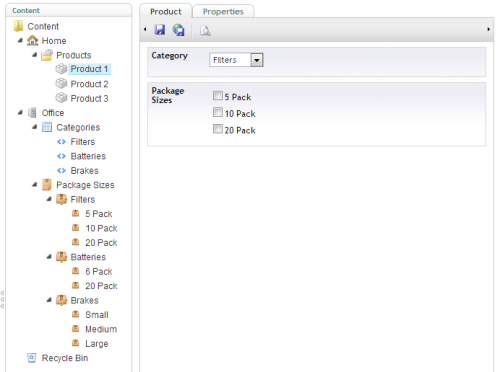
Task: Tick the 5 Pack checkbox
Action: [218, 96]
